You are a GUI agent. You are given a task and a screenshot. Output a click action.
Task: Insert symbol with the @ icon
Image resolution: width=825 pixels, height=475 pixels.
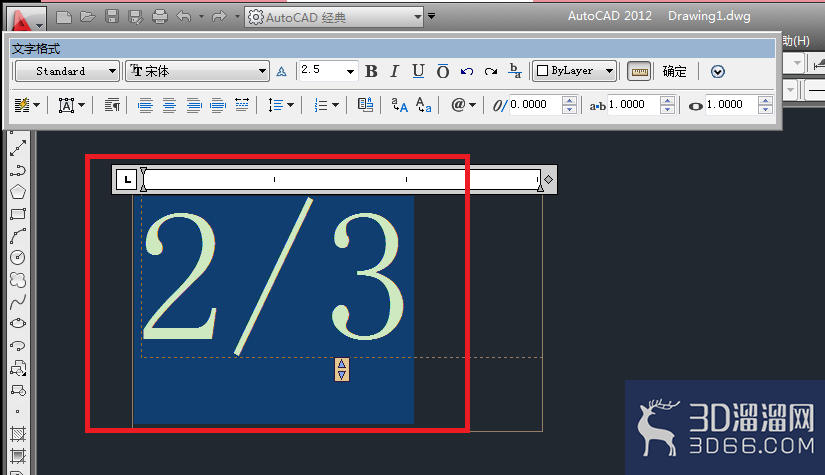(x=464, y=105)
